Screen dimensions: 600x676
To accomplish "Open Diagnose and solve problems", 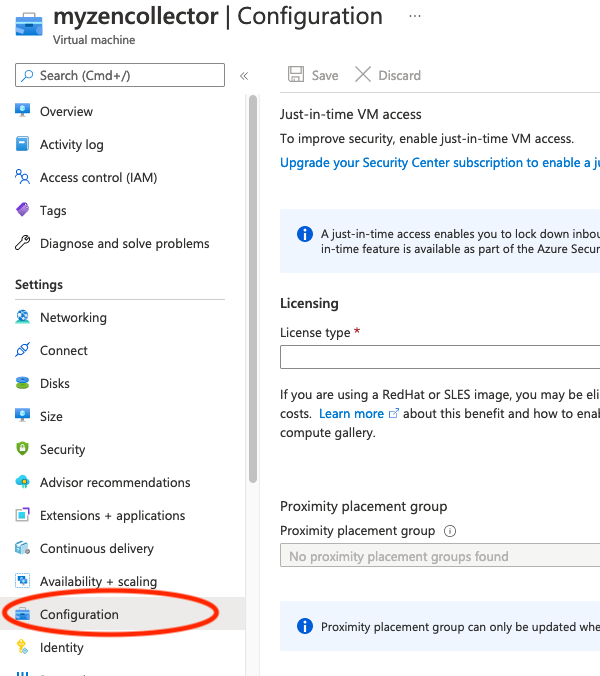I will (123, 243).
